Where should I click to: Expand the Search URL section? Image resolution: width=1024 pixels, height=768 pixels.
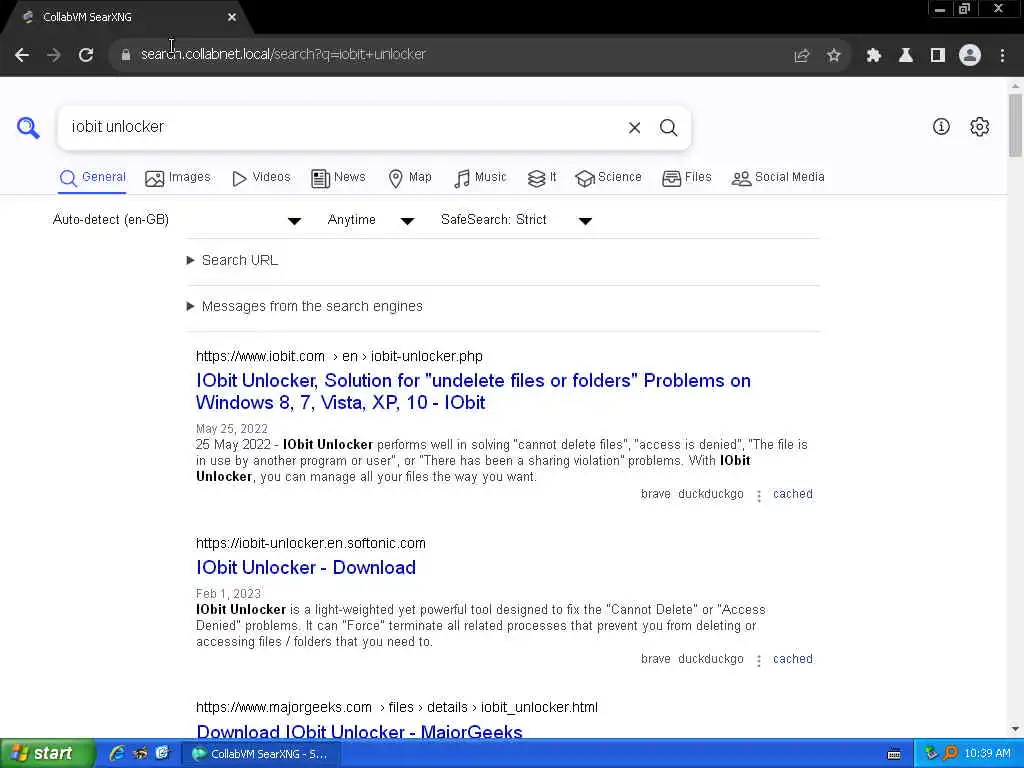232,261
